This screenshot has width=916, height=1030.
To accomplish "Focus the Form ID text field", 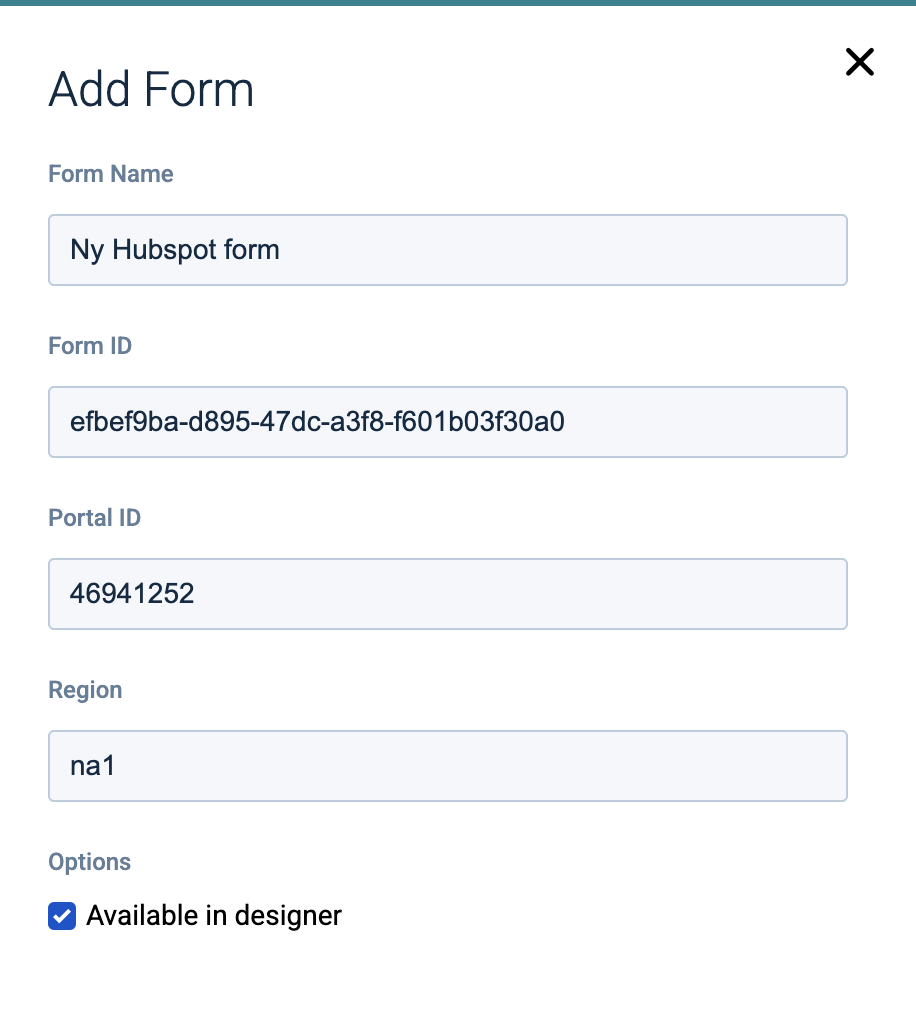I will click(x=447, y=422).
